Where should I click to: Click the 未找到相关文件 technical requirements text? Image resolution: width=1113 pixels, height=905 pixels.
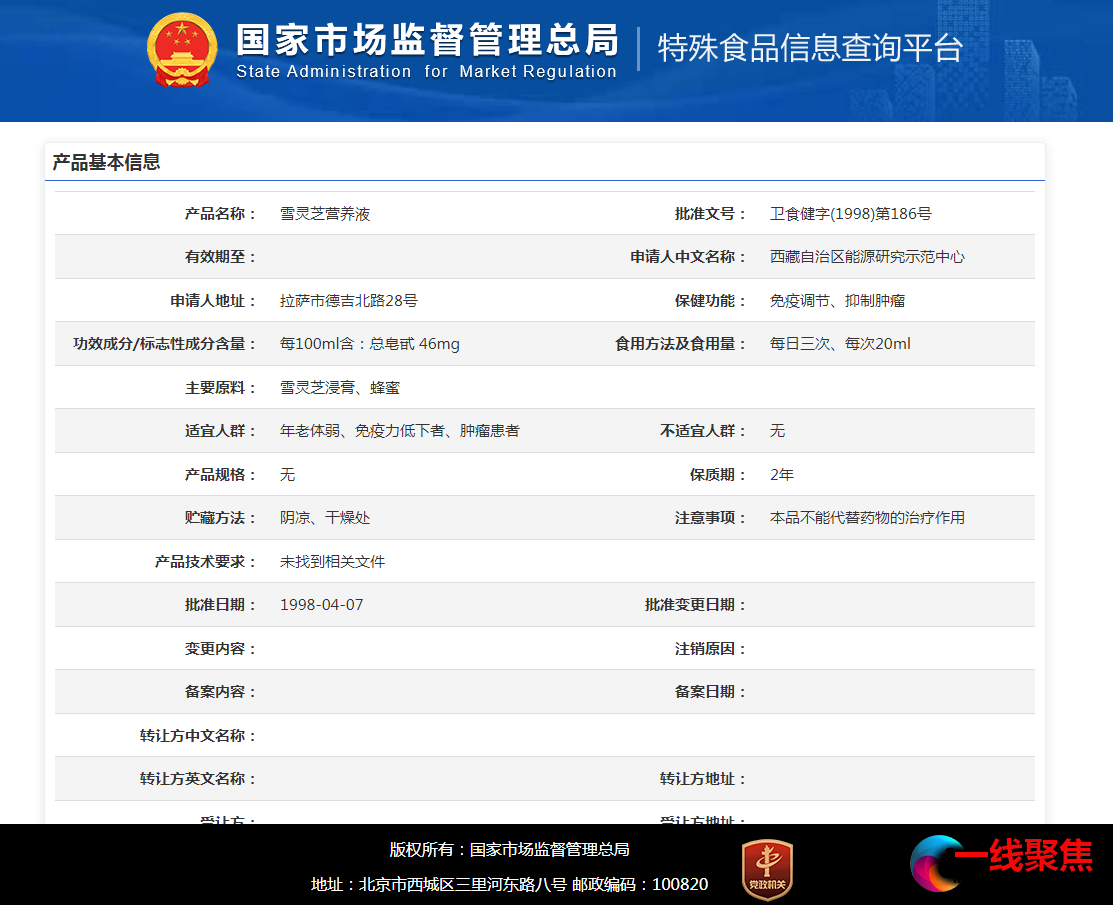[x=332, y=562]
